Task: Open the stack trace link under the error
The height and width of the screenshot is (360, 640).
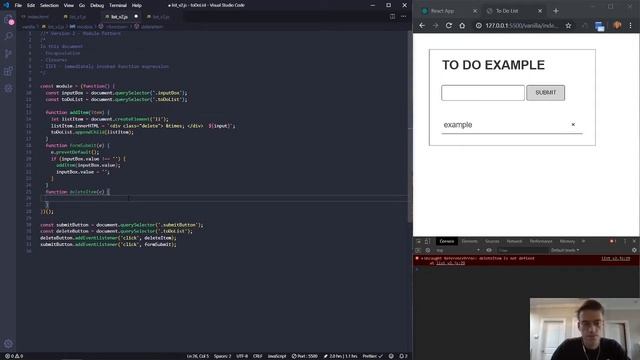Action: 450,263
